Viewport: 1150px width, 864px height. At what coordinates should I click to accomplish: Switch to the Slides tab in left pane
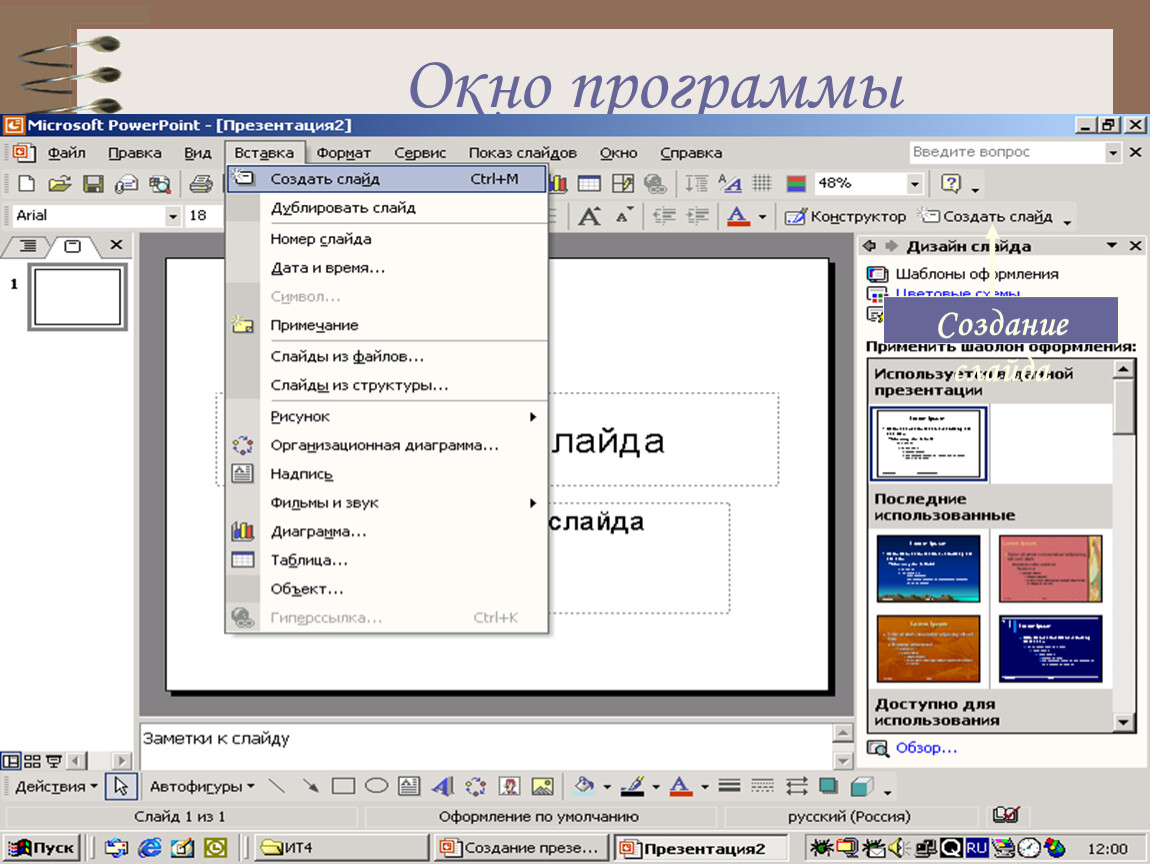pos(73,246)
